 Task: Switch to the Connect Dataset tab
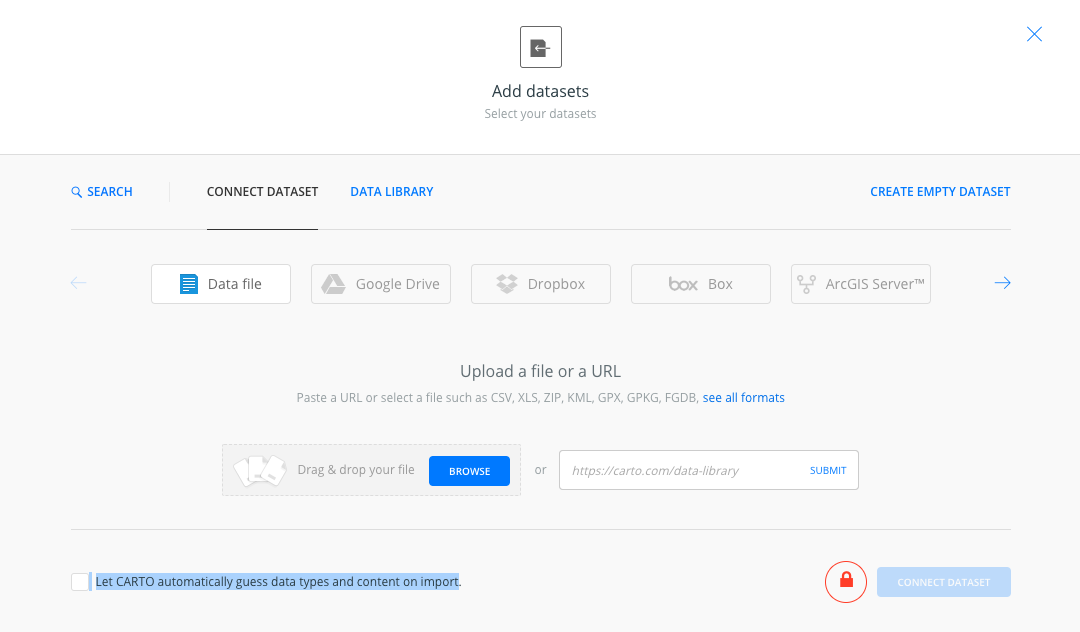262,191
